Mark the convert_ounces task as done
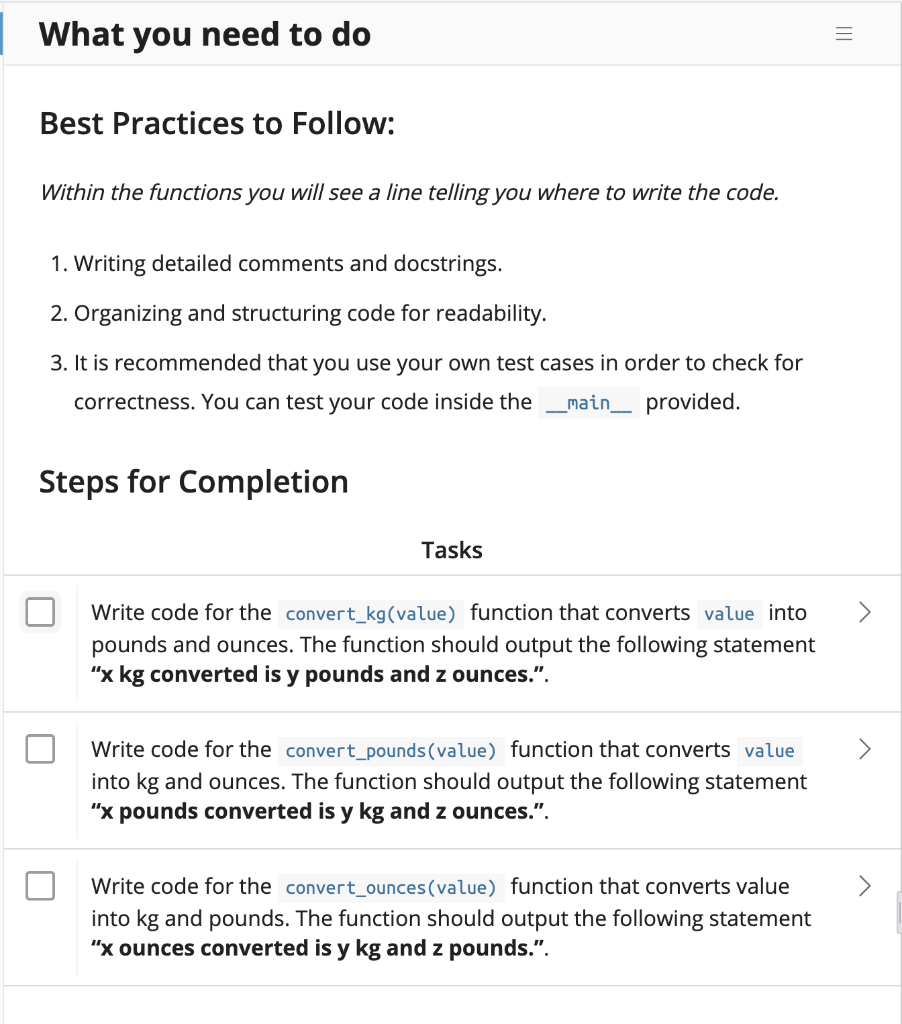 (x=40, y=885)
